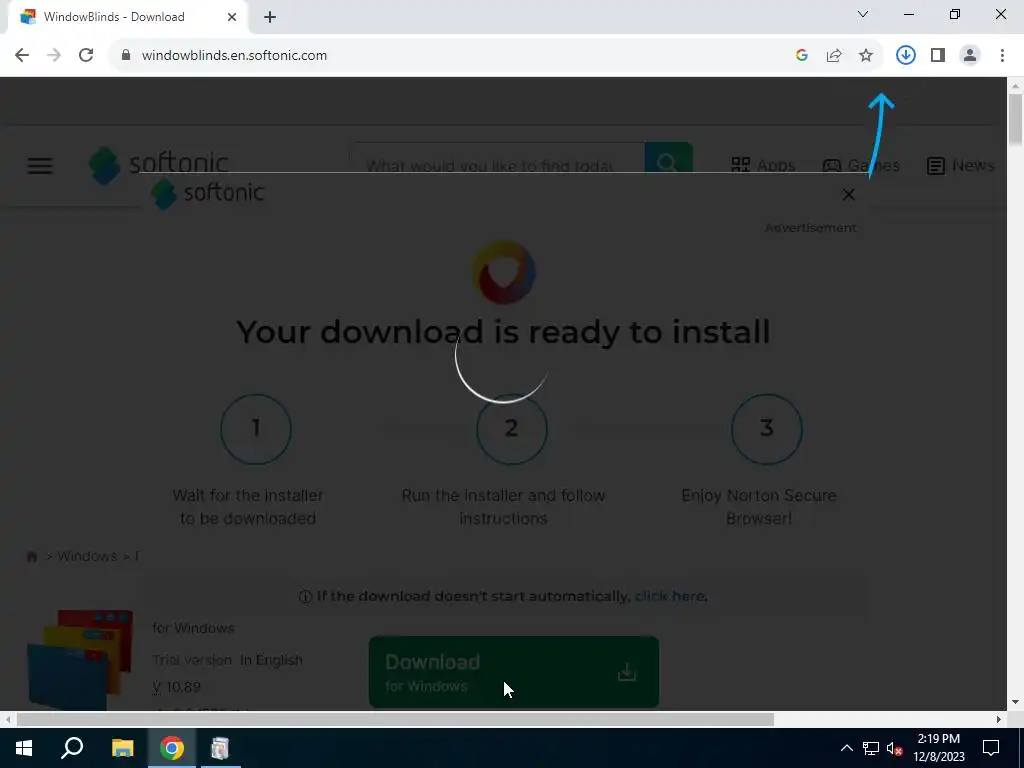
Task: Close the Softonic download popup
Action: point(848,194)
